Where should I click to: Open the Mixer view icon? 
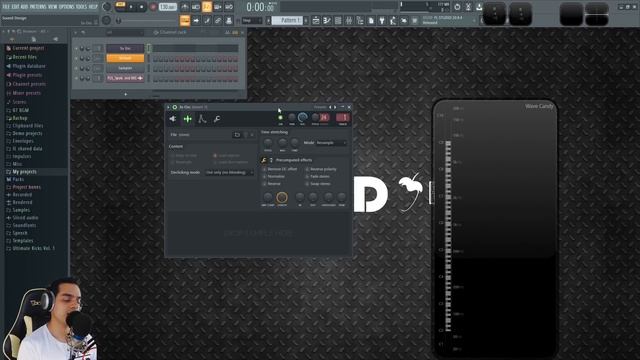click(349, 20)
